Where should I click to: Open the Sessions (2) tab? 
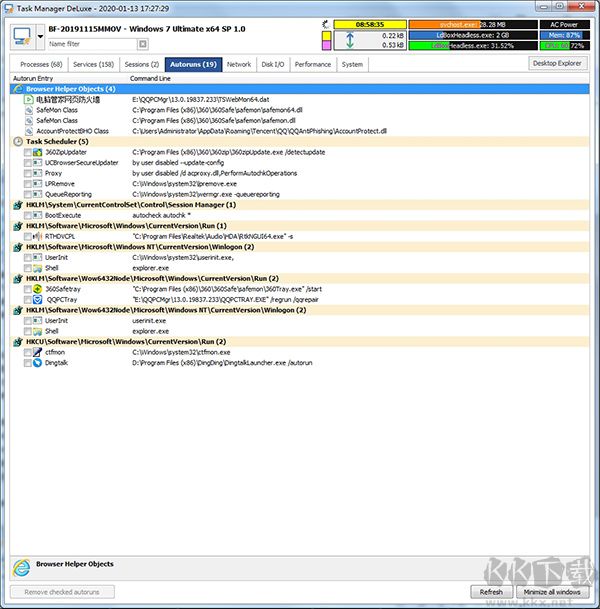[x=142, y=64]
